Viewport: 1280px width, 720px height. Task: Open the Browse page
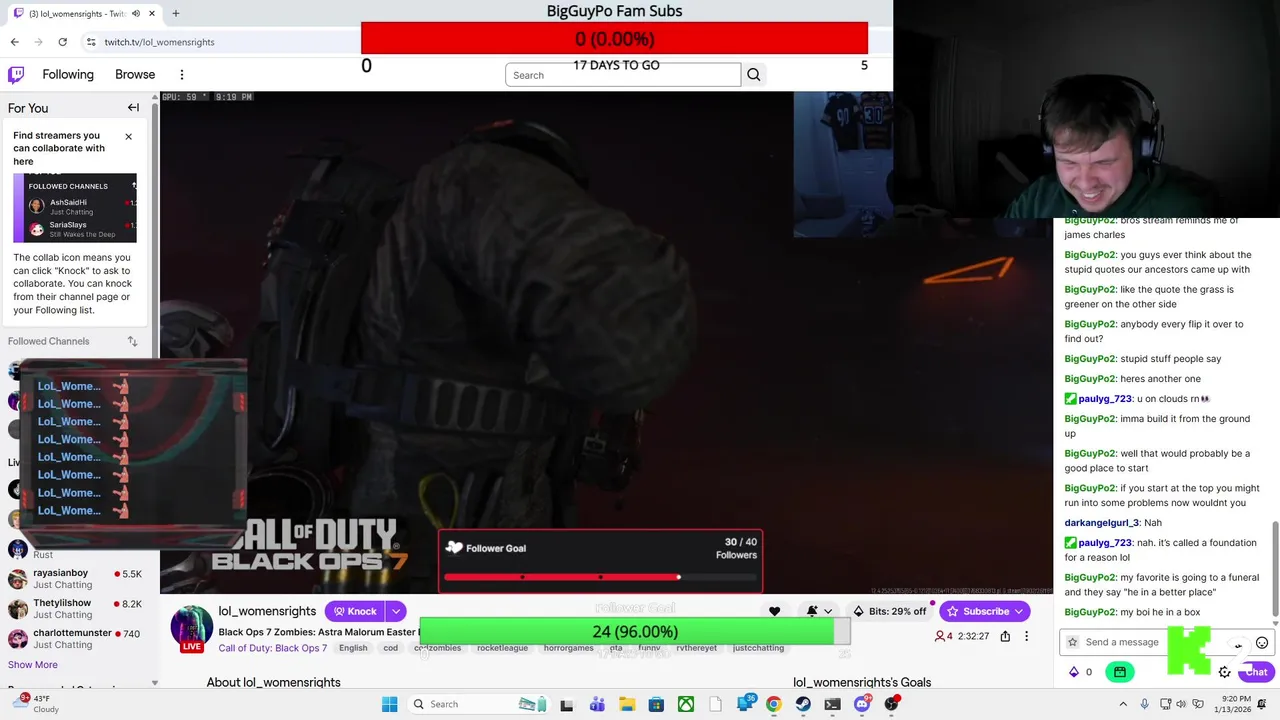[x=135, y=74]
